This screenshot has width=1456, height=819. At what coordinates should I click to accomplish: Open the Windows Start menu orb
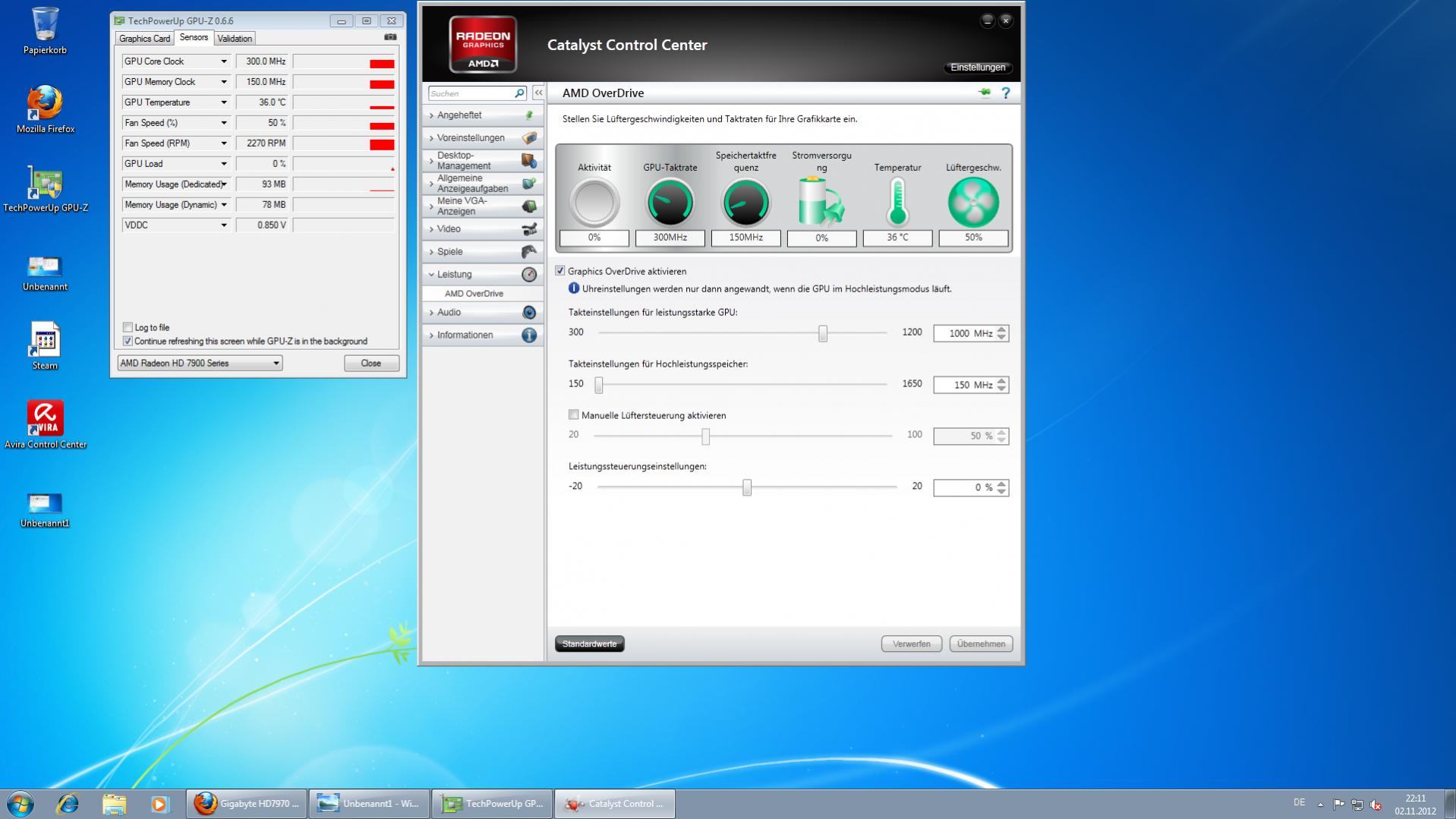(20, 803)
